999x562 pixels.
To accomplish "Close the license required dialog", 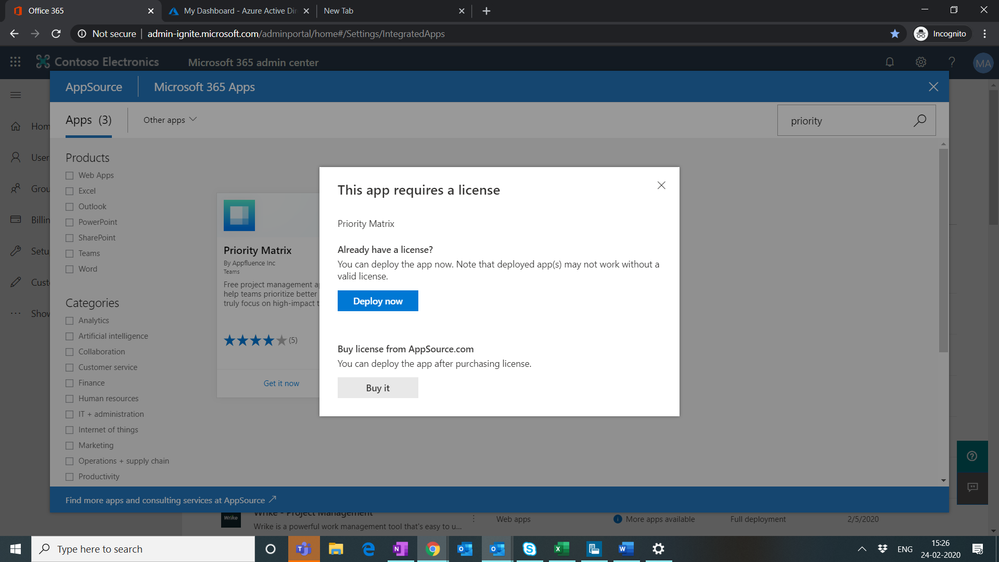I will point(661,185).
